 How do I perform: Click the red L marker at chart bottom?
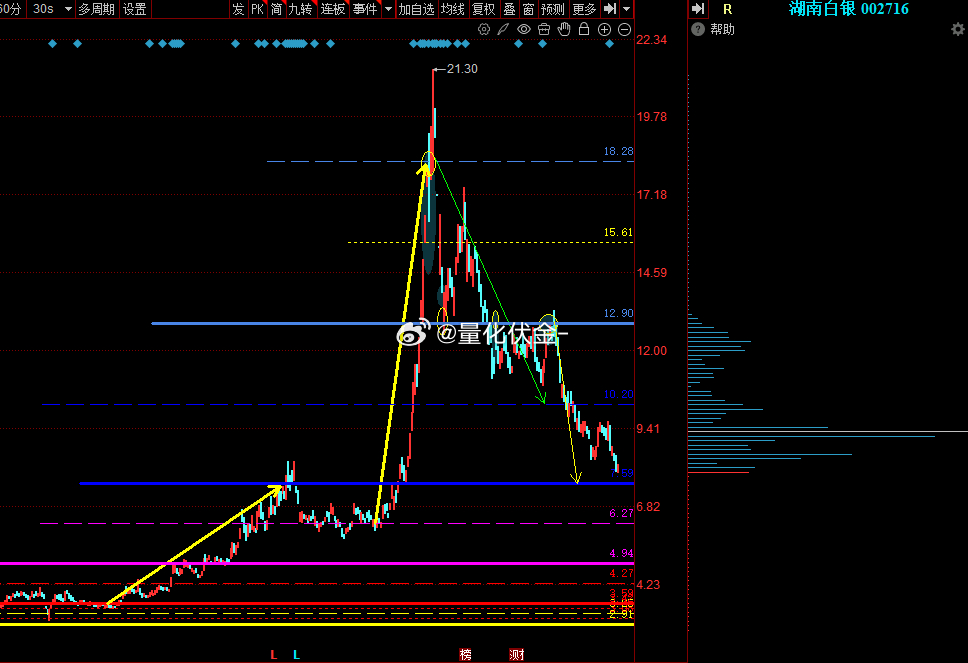(x=273, y=654)
